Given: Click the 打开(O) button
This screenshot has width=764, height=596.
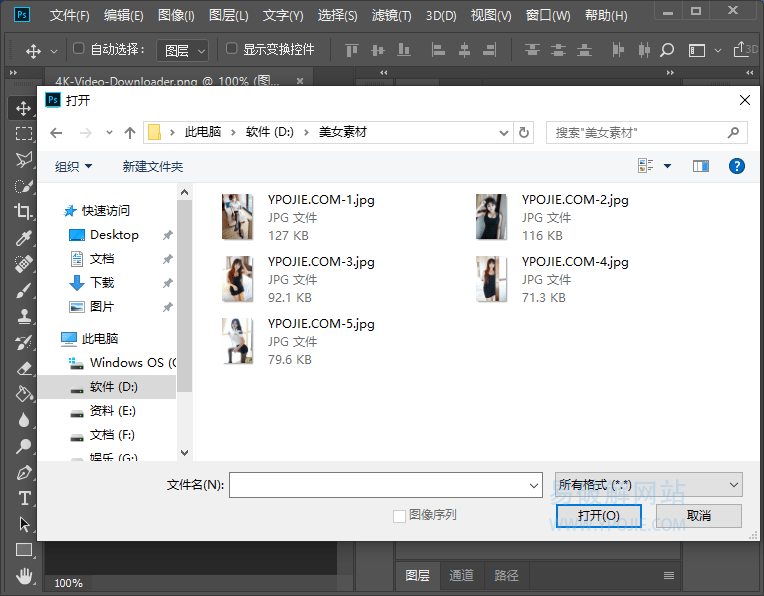Looking at the screenshot, I should [x=599, y=516].
